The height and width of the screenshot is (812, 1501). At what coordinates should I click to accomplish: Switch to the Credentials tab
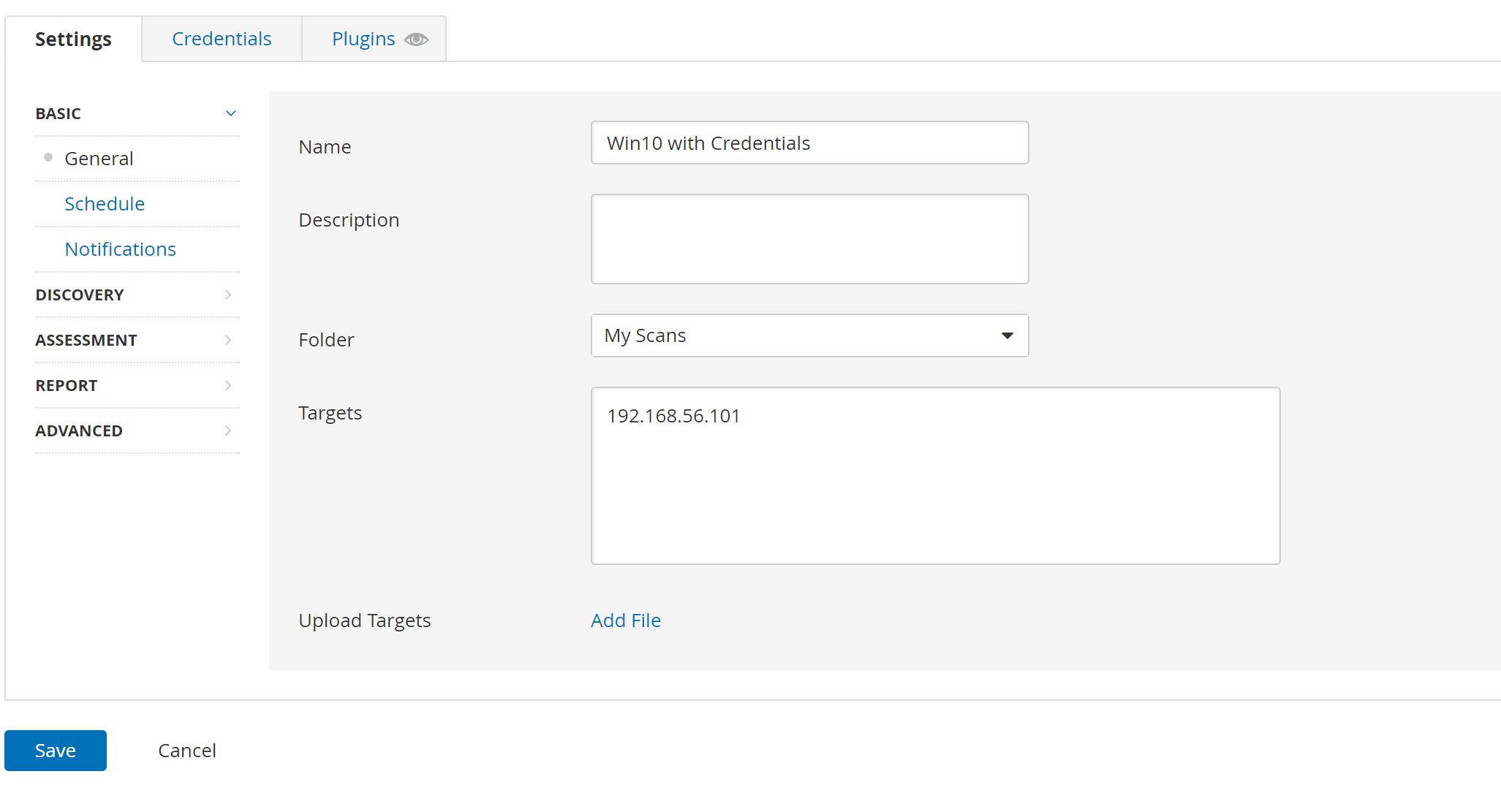coord(222,39)
